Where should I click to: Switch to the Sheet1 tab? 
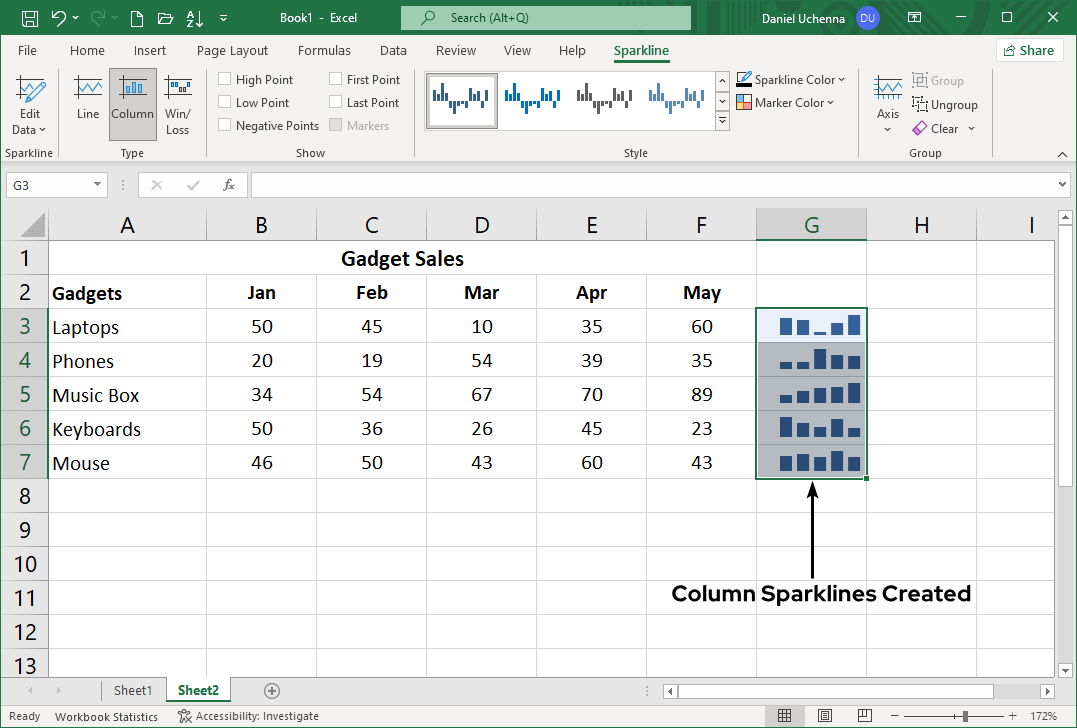tap(133, 690)
